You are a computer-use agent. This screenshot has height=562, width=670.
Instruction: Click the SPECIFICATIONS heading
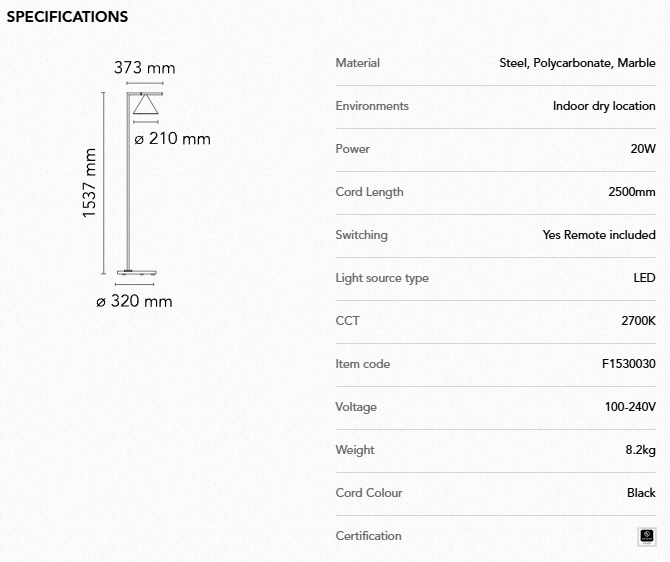pyautogui.click(x=67, y=17)
